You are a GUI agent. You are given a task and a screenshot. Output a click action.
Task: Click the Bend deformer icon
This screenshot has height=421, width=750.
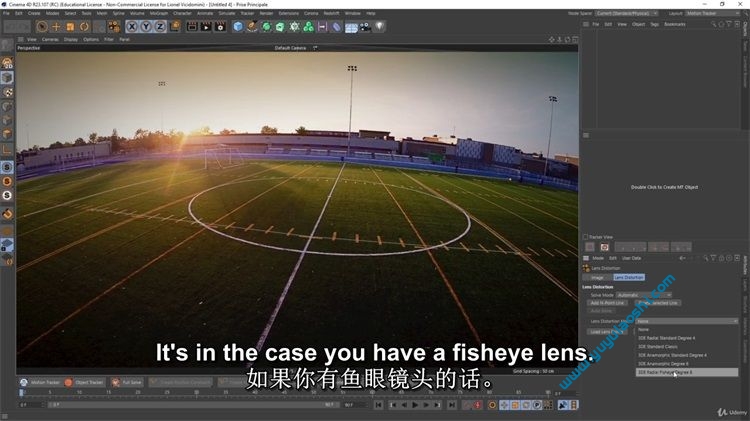point(336,27)
